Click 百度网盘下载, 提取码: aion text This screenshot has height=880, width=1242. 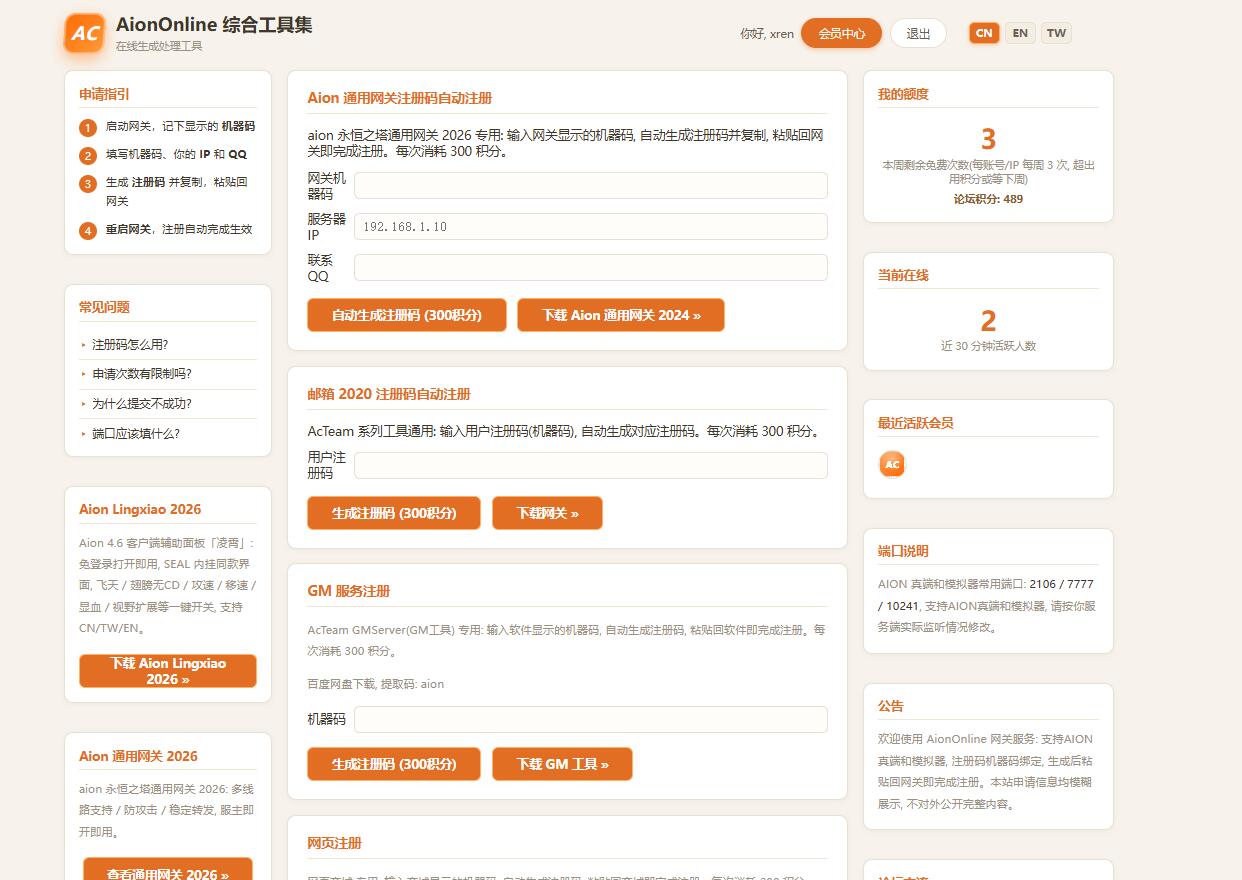point(375,684)
